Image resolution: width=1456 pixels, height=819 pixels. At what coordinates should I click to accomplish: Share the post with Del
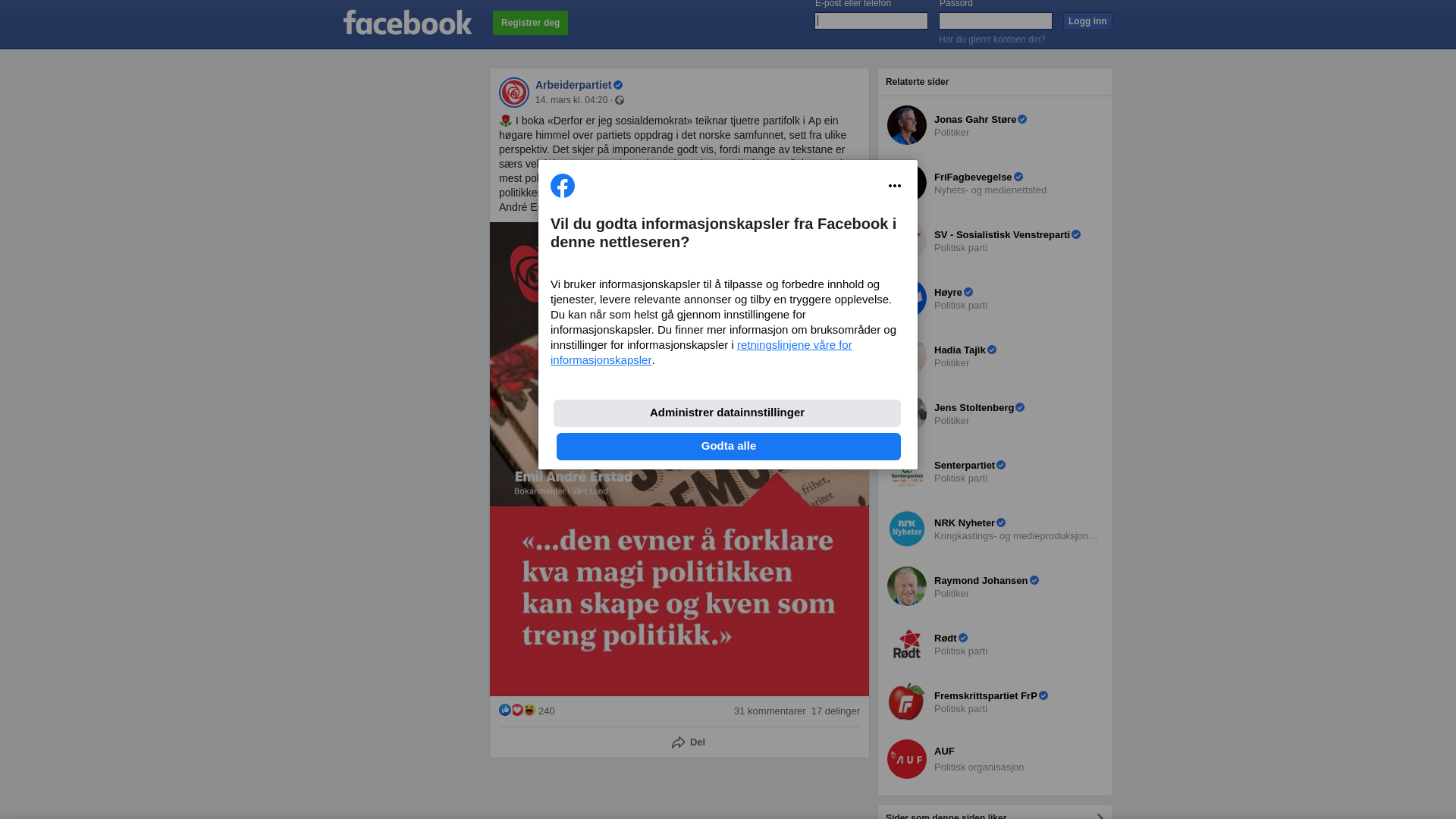click(688, 742)
